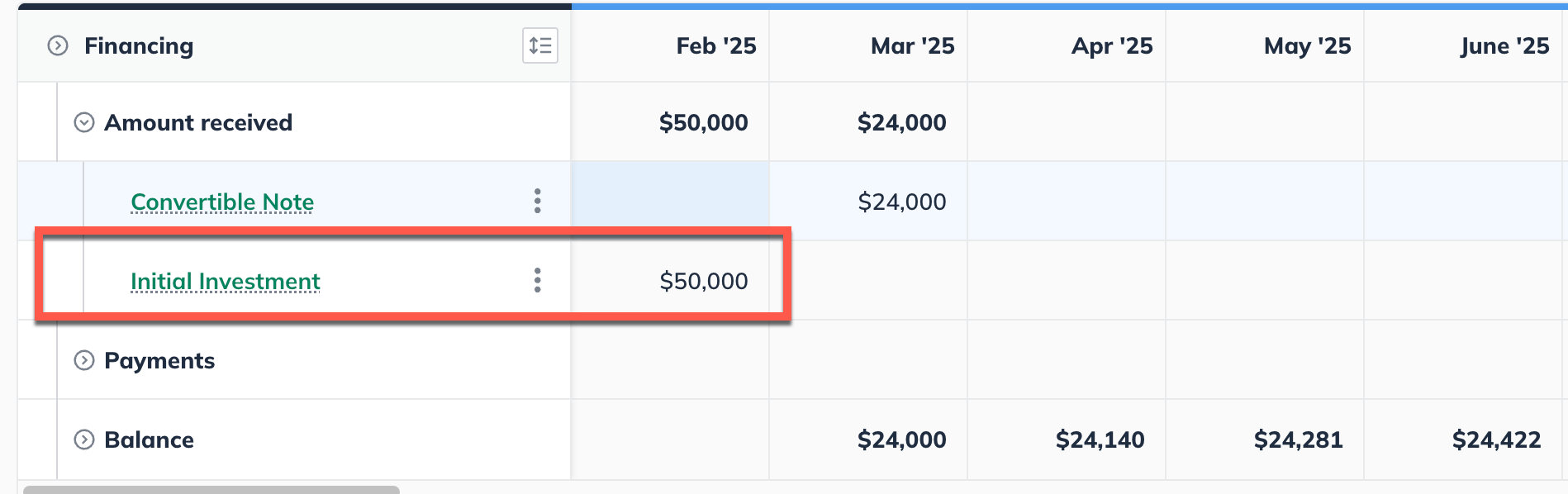
Task: Open the Convertible Note entry
Action: tap(221, 201)
